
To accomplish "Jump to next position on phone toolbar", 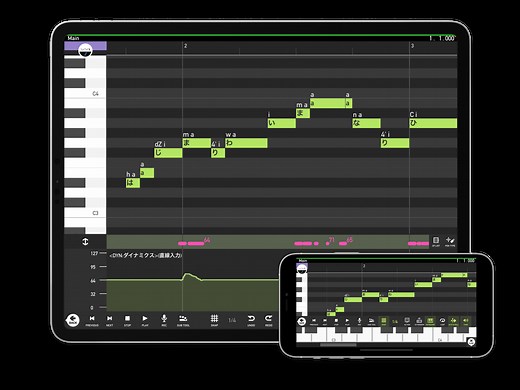I will click(x=325, y=321).
